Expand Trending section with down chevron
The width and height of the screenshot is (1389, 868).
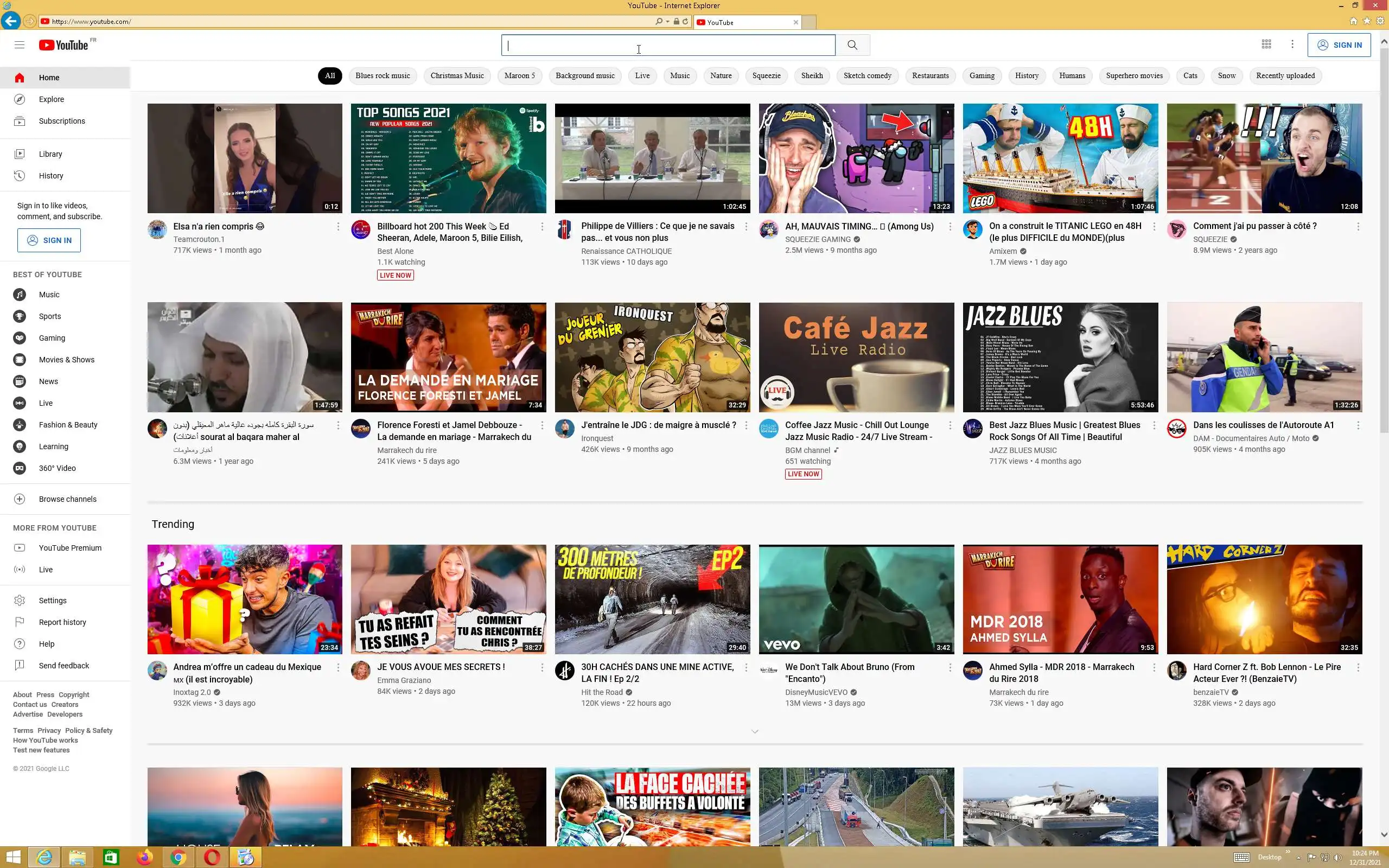755,731
